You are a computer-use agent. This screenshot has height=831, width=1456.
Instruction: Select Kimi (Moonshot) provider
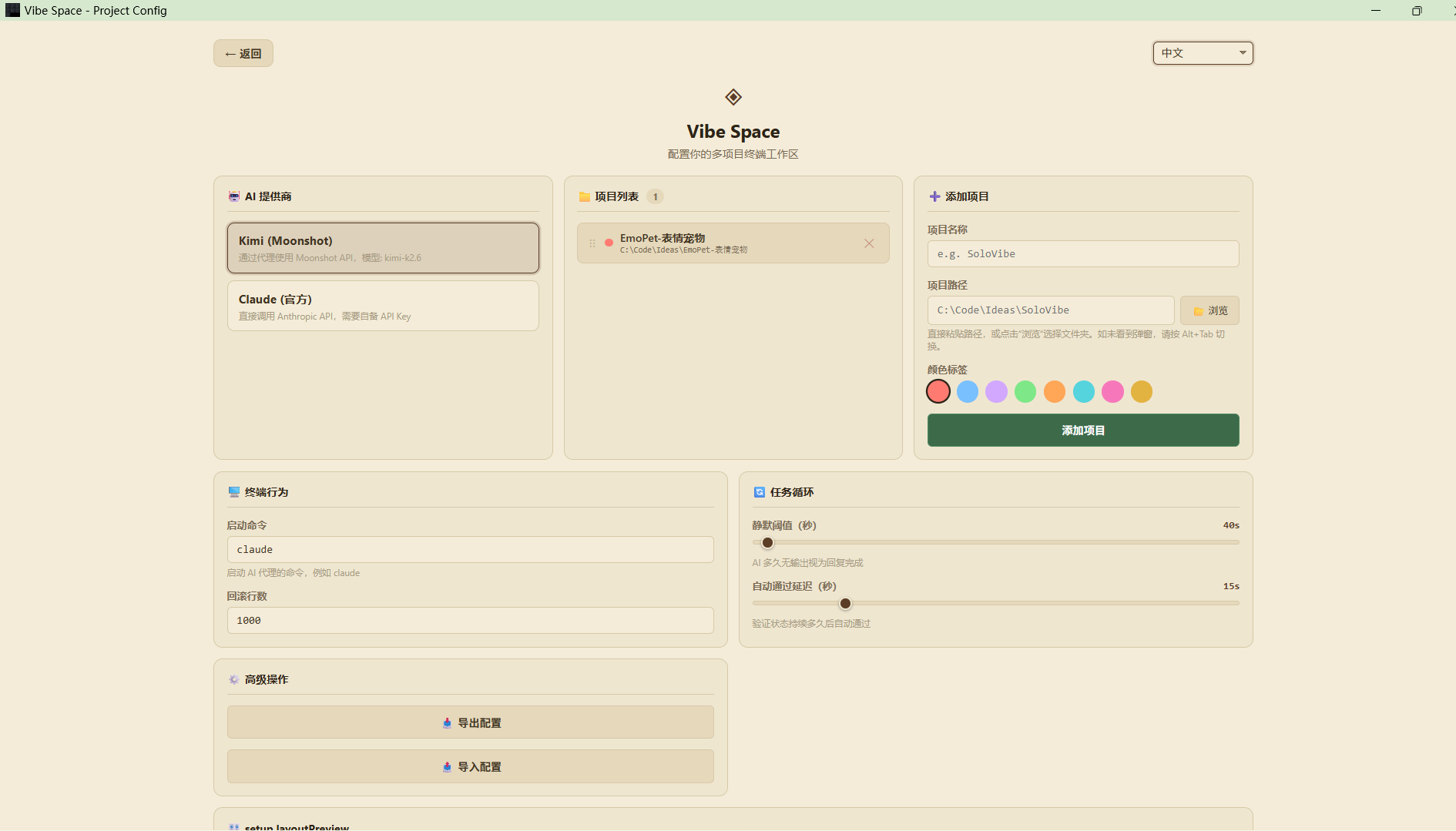[x=383, y=248]
